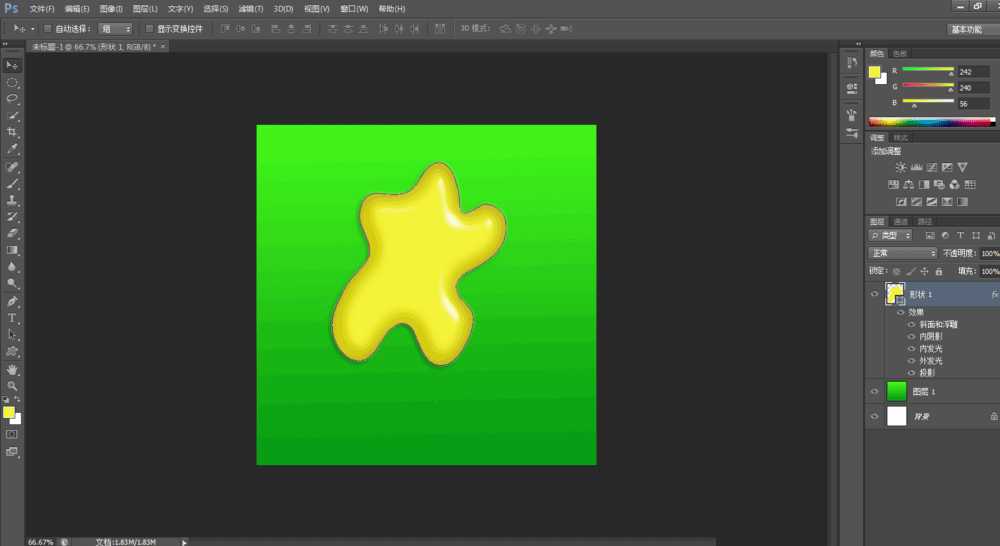The width and height of the screenshot is (1000, 546).
Task: Open the Auto-Select group dropdown
Action: click(115, 29)
